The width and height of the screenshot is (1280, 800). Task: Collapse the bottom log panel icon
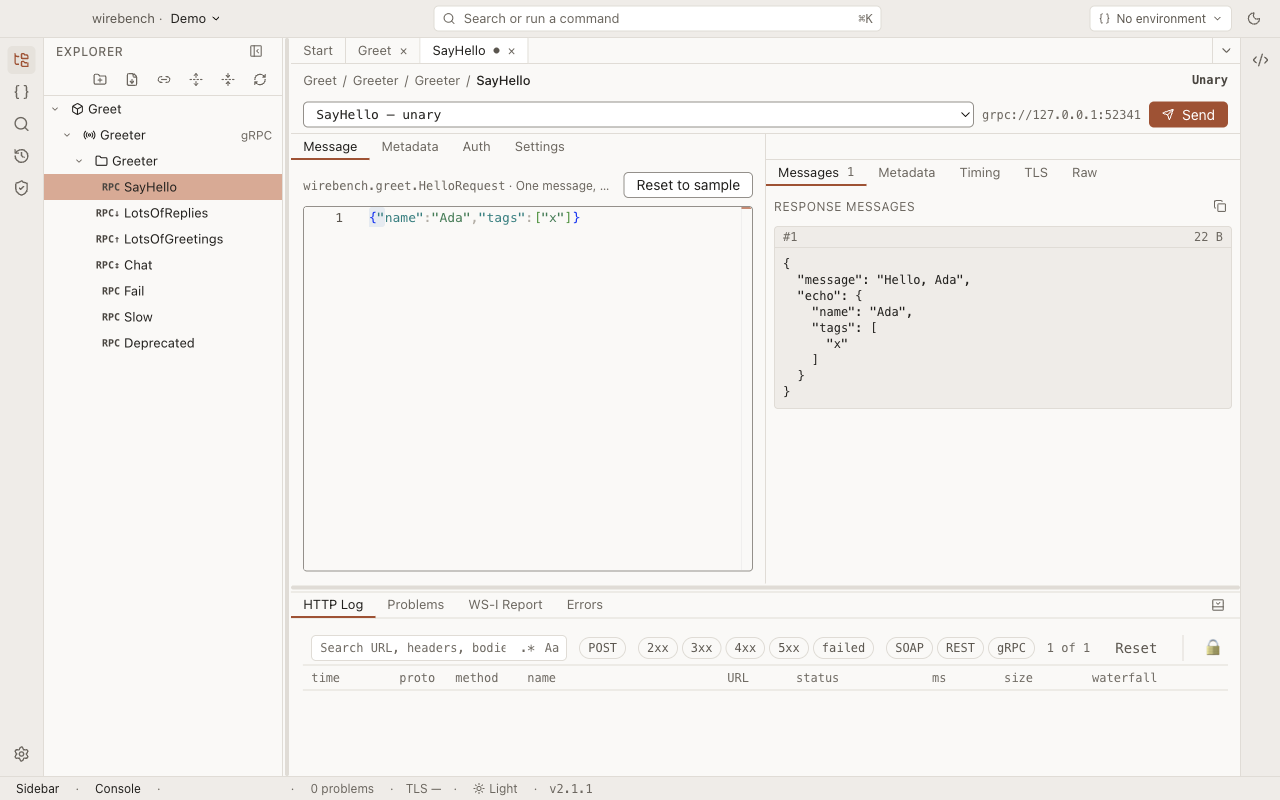click(1218, 605)
